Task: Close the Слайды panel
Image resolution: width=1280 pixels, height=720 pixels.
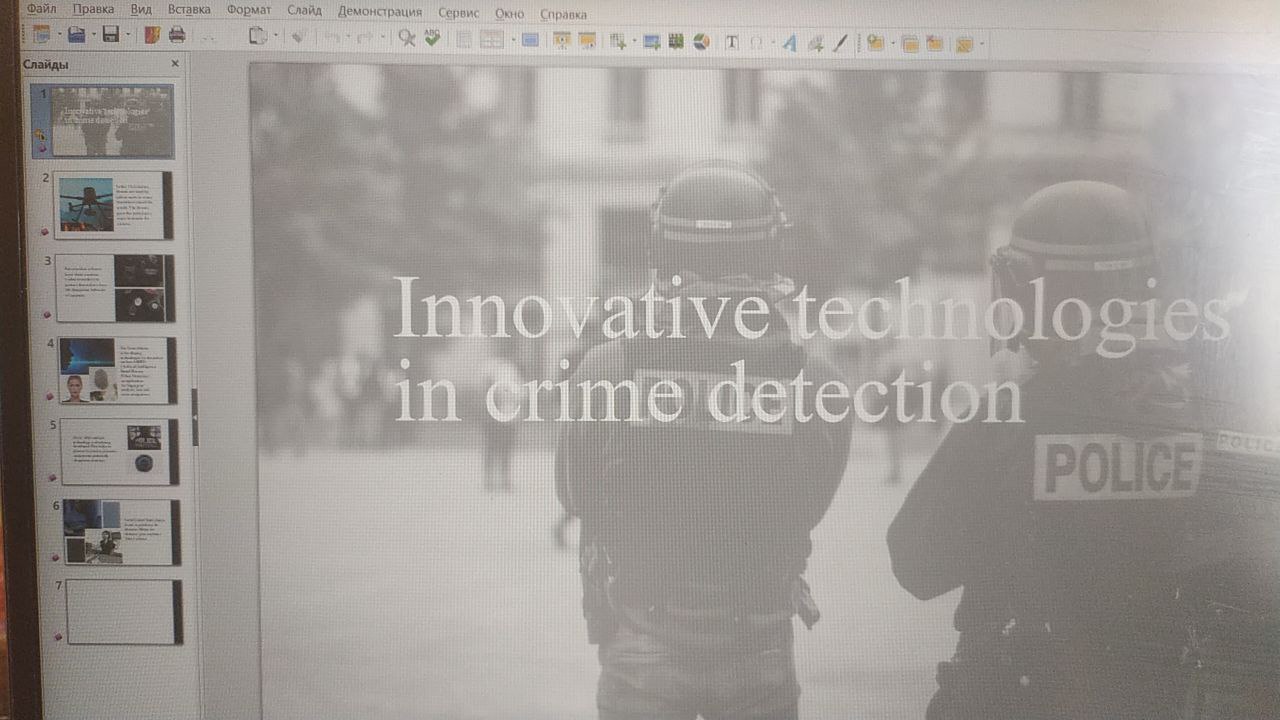Action: tap(175, 64)
